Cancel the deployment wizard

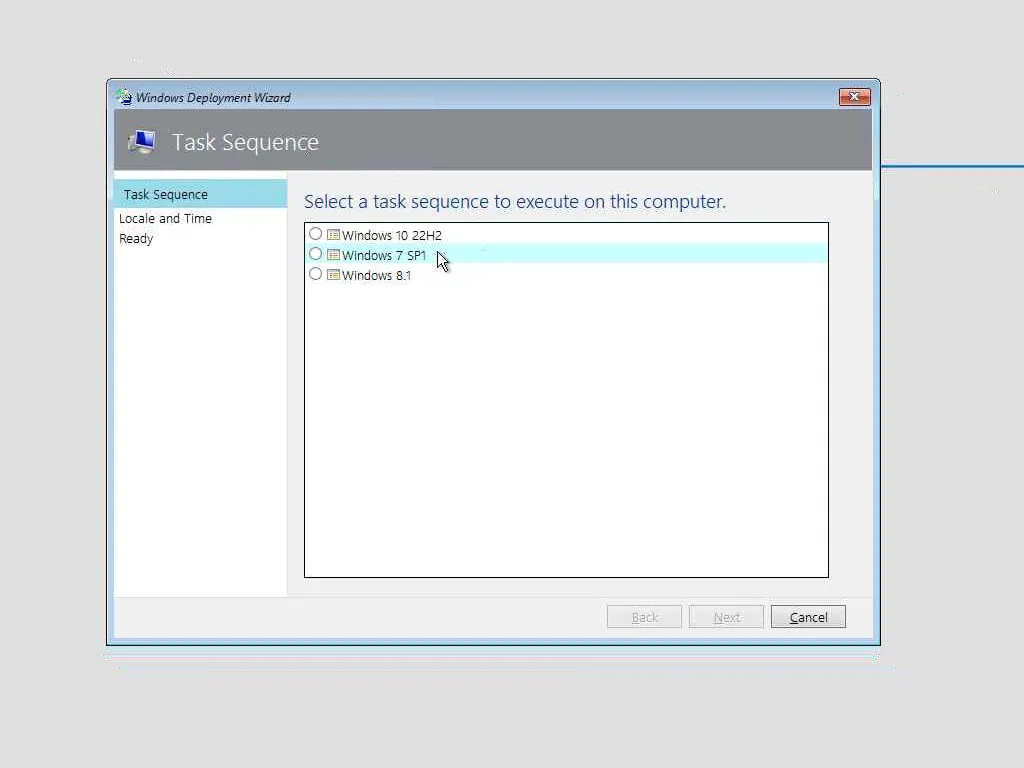click(808, 616)
